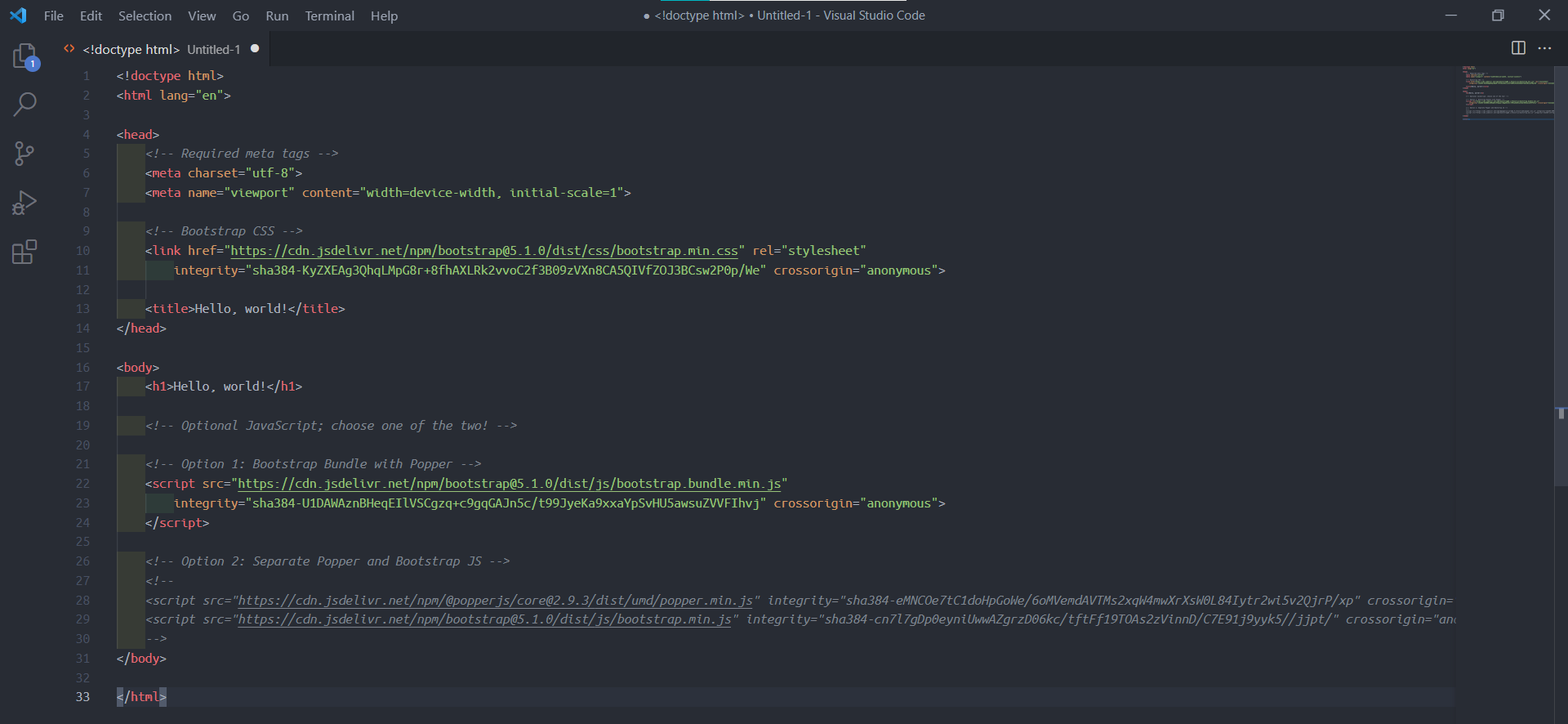This screenshot has height=724, width=1568.
Task: Click the h1 Hello, world! line
Action: [224, 387]
